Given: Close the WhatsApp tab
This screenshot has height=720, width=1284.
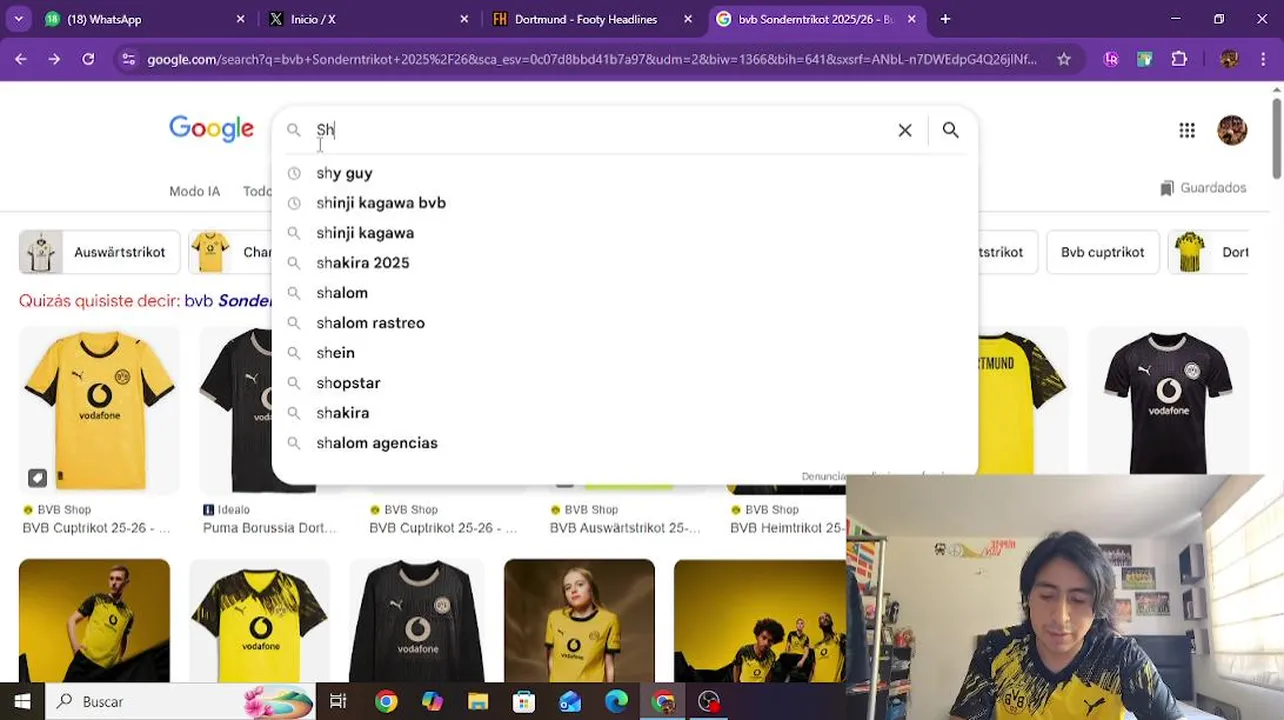Looking at the screenshot, I should pos(240,19).
